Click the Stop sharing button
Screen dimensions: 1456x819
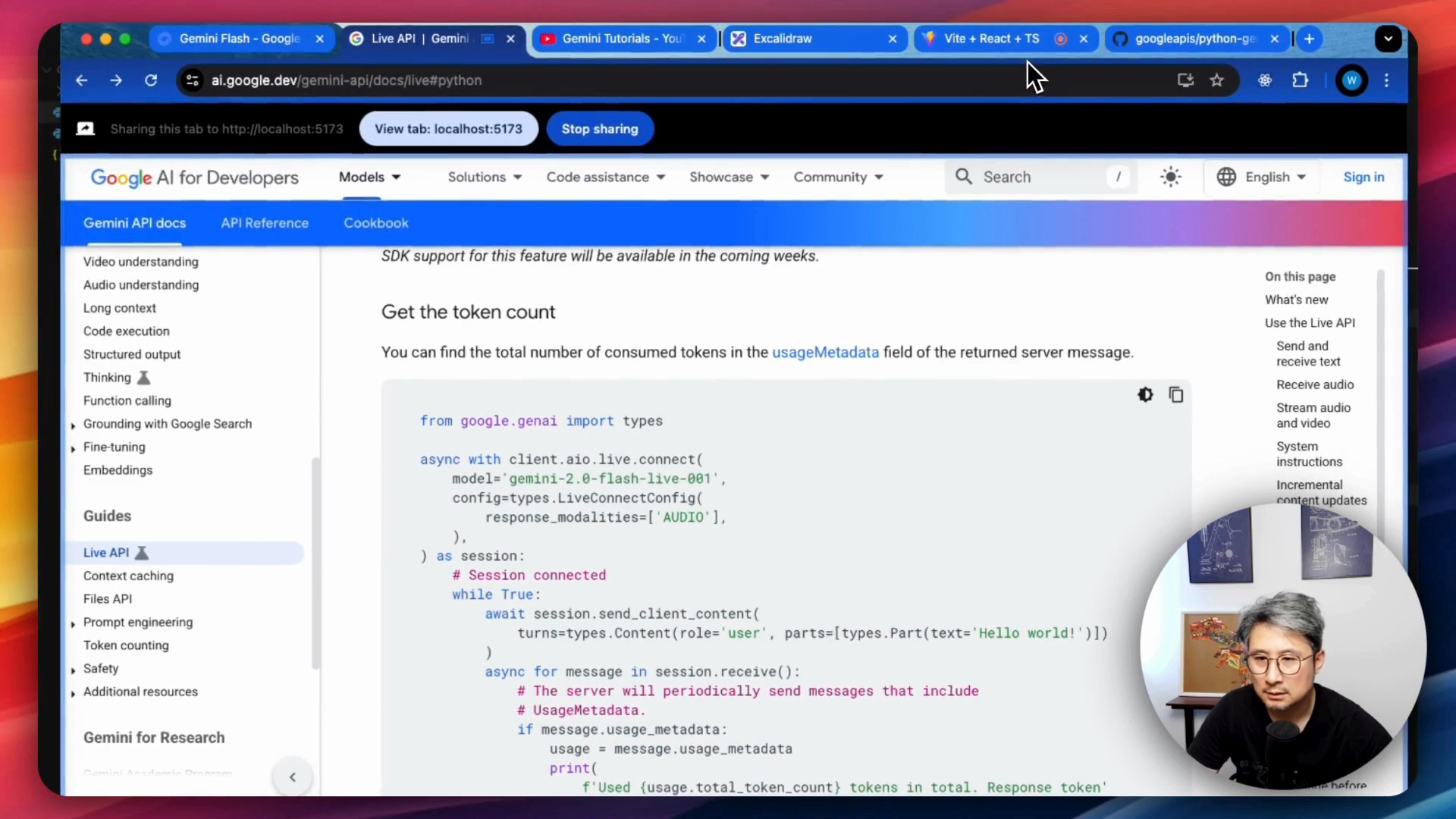pos(599,129)
